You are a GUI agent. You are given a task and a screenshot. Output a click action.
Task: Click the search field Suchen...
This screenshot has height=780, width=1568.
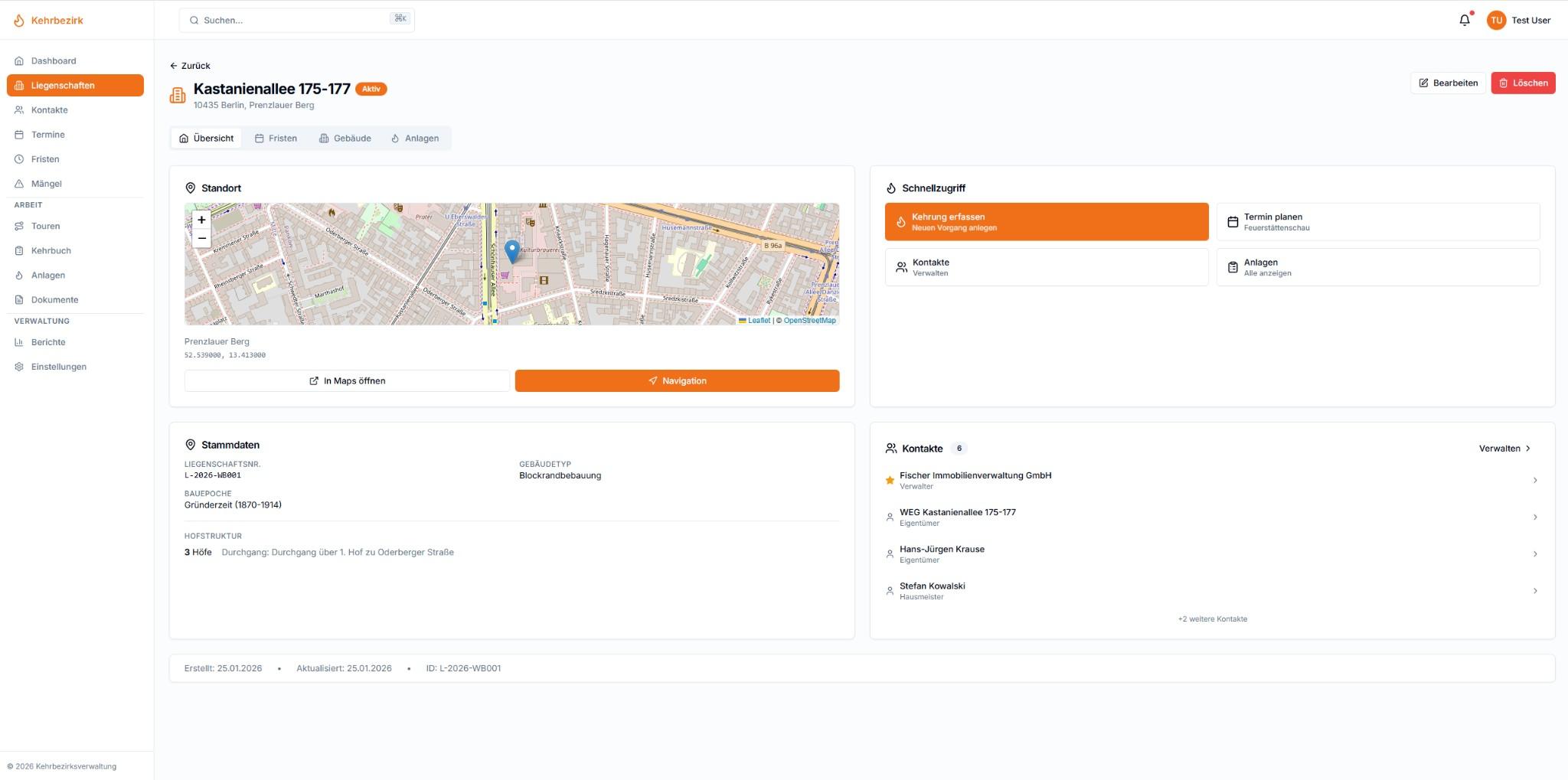pos(297,20)
